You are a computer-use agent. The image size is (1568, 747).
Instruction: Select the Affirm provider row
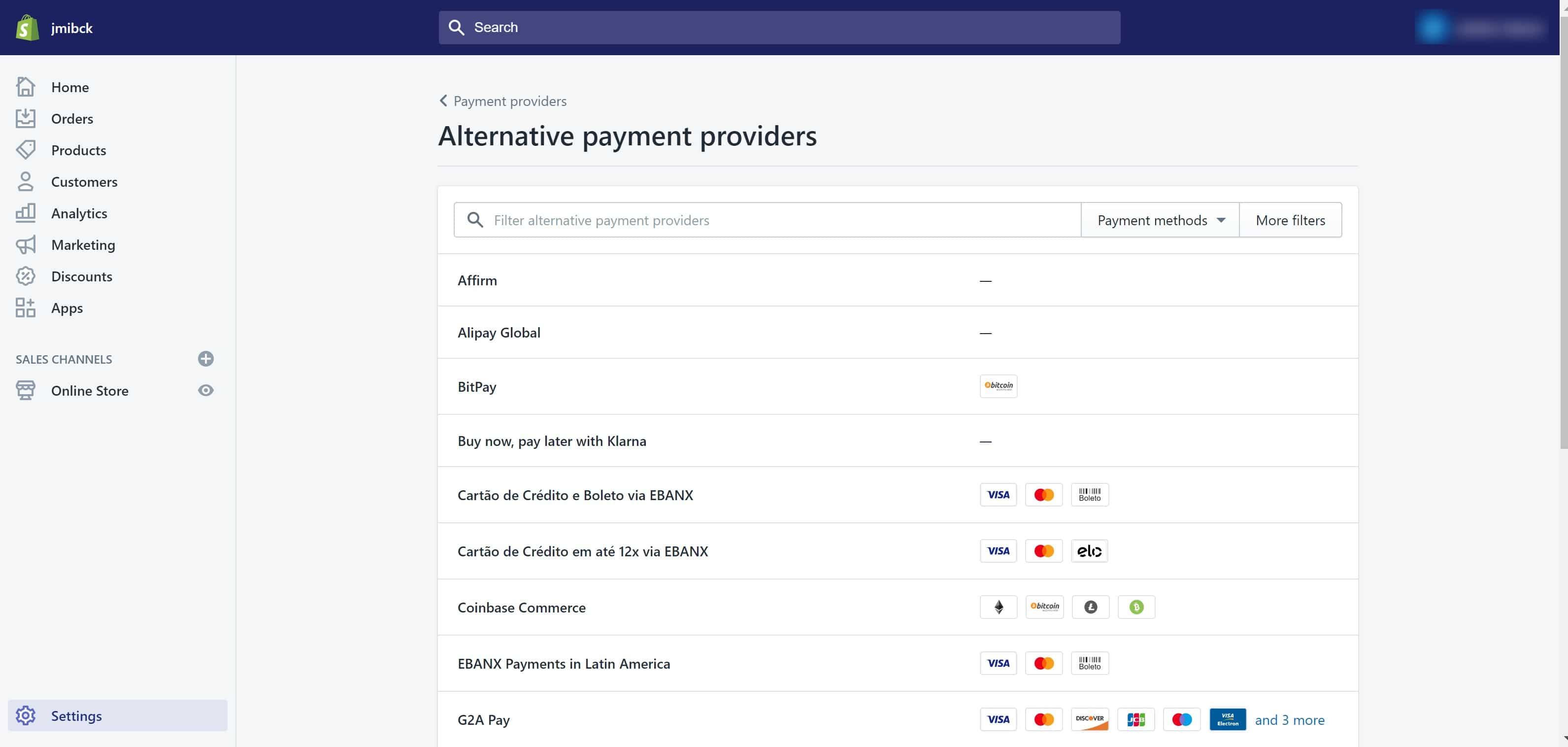tap(898, 280)
